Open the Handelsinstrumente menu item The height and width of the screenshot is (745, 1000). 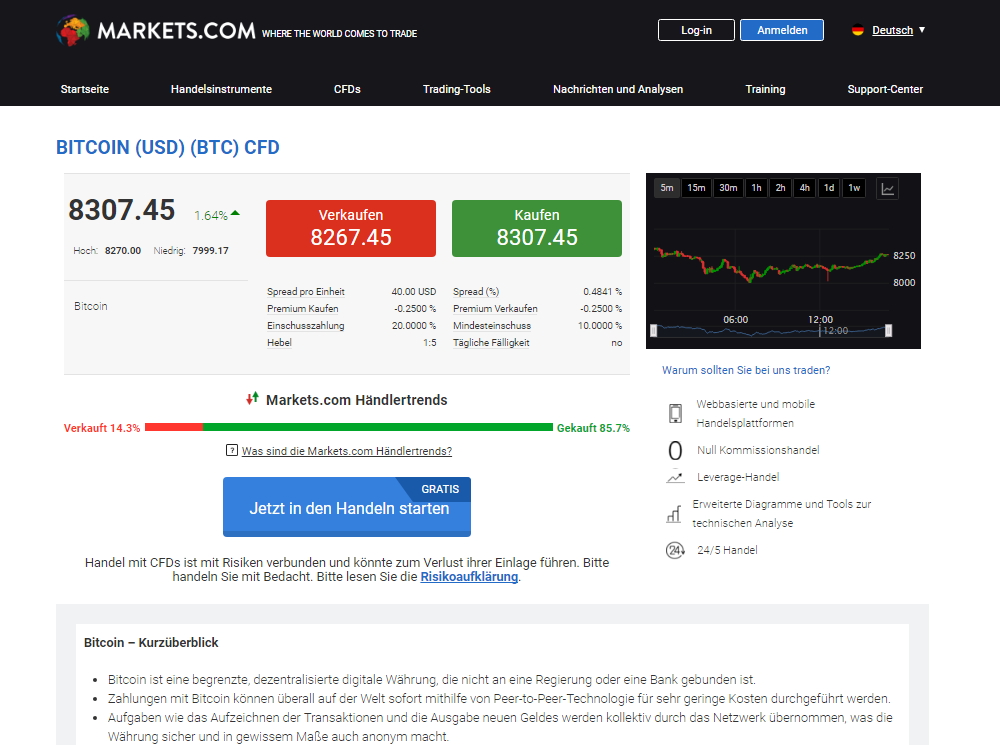click(221, 89)
